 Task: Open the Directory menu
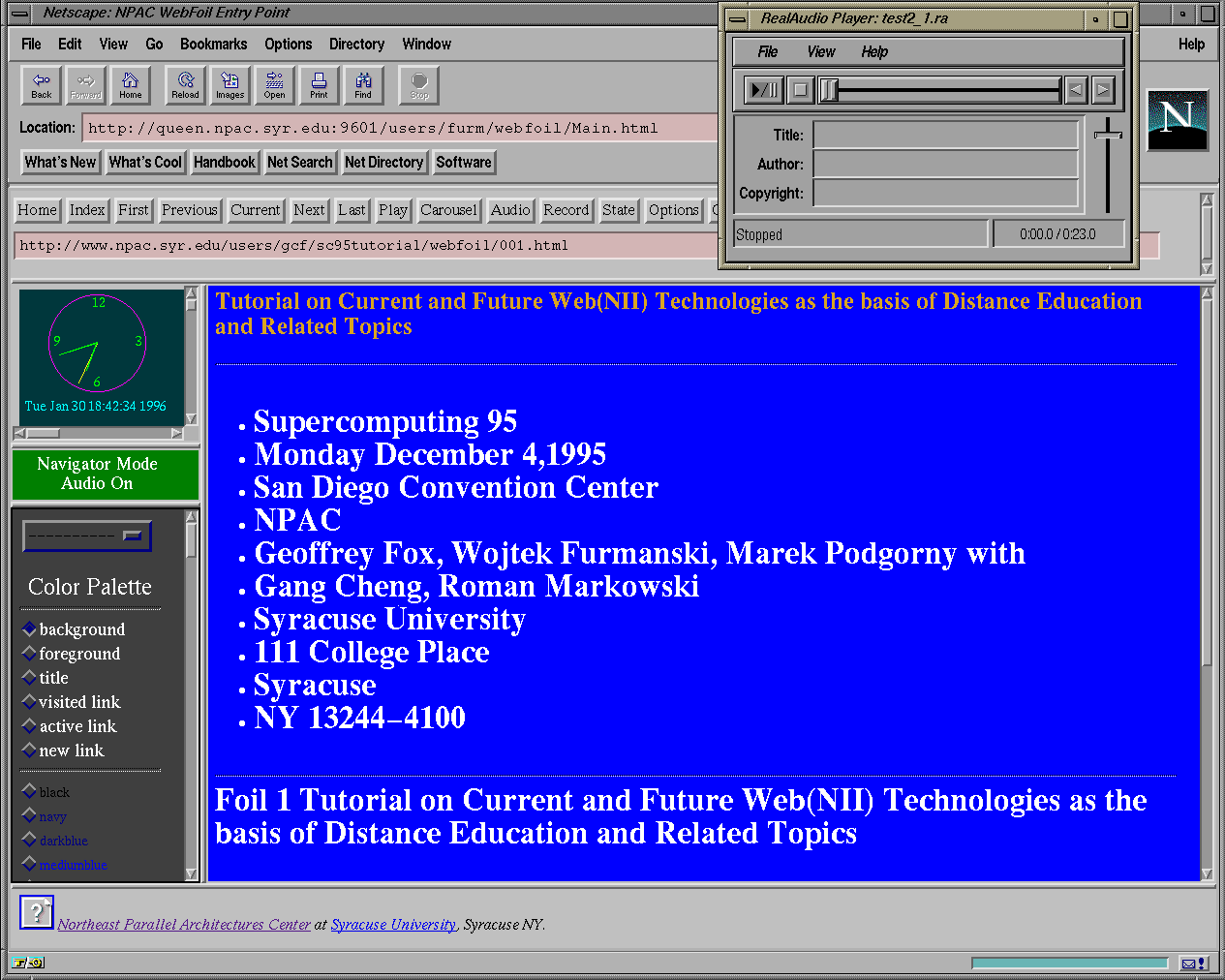click(356, 44)
